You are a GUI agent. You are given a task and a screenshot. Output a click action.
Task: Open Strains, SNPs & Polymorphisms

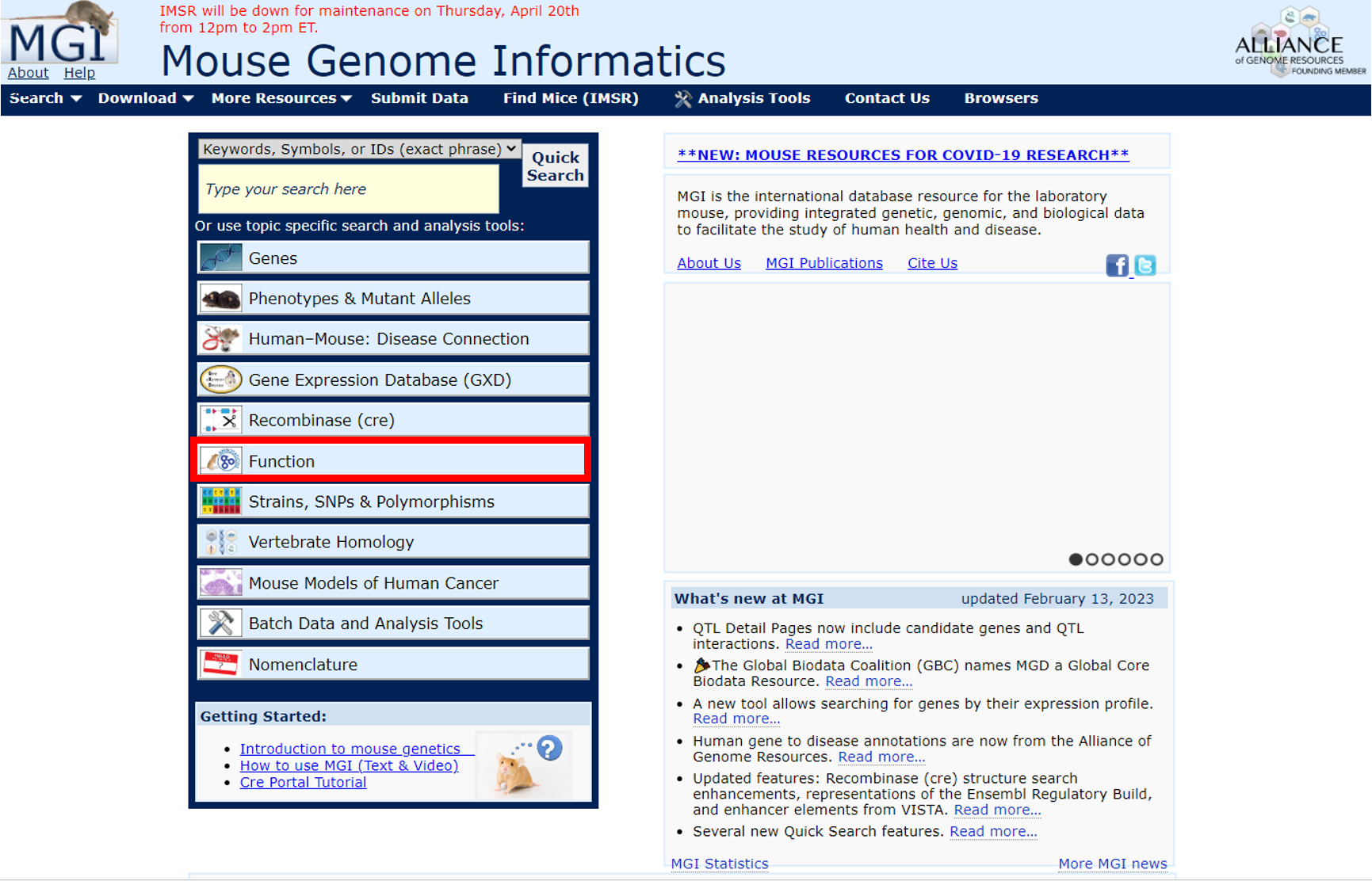tap(393, 502)
